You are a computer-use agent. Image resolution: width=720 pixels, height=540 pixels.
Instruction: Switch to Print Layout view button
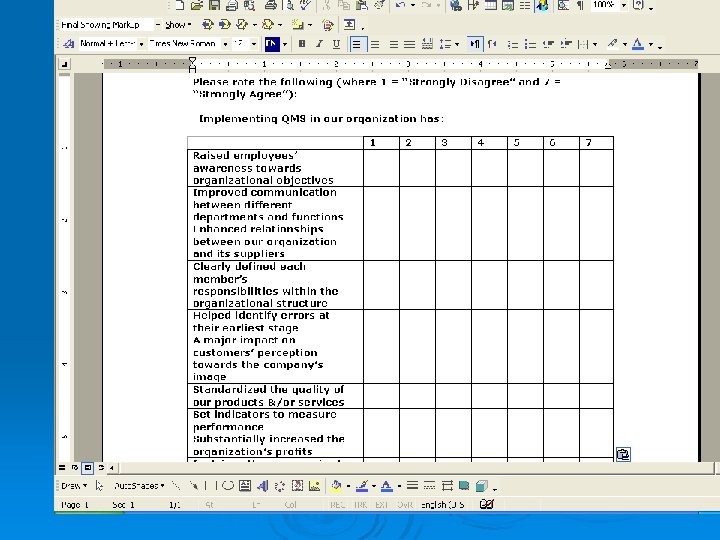tap(88, 468)
